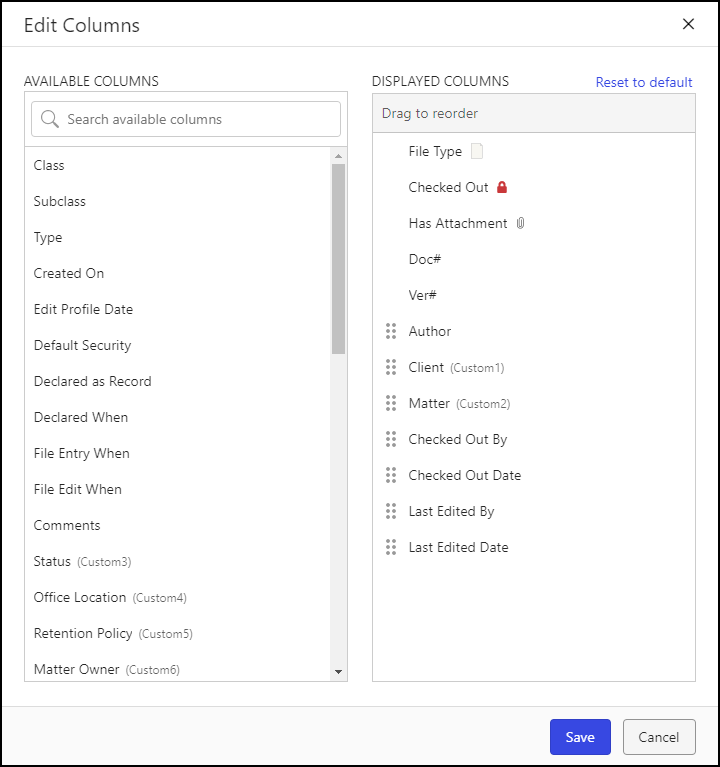Select the Retention Policy column option
Viewport: 720px width, 767px height.
pyautogui.click(x=83, y=633)
